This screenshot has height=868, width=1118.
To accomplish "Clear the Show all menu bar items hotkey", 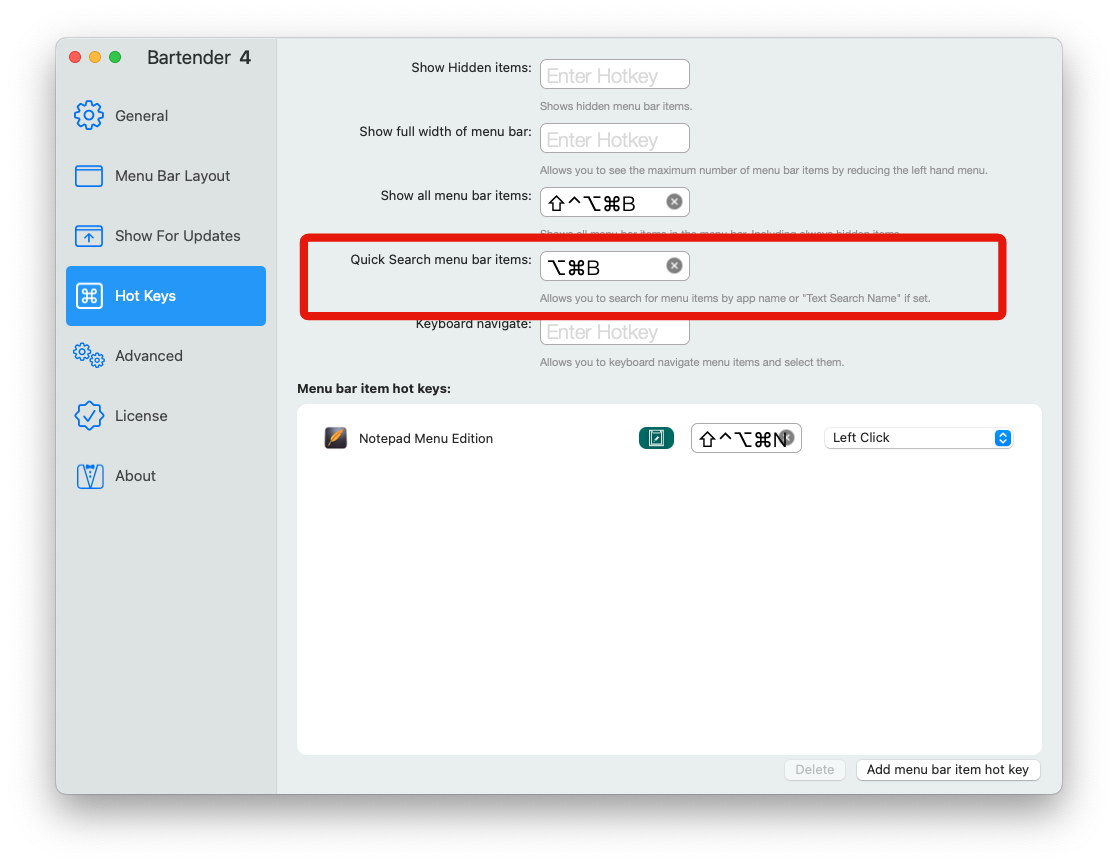I will click(674, 202).
